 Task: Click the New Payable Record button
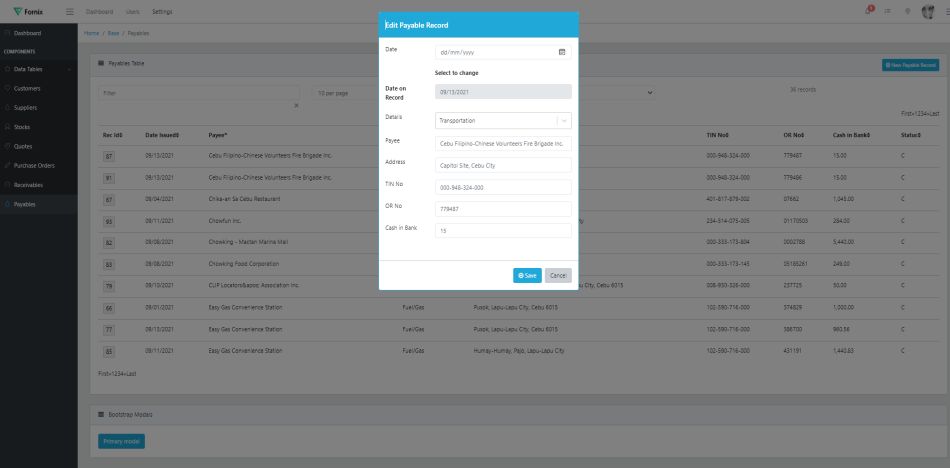pyautogui.click(x=910, y=64)
